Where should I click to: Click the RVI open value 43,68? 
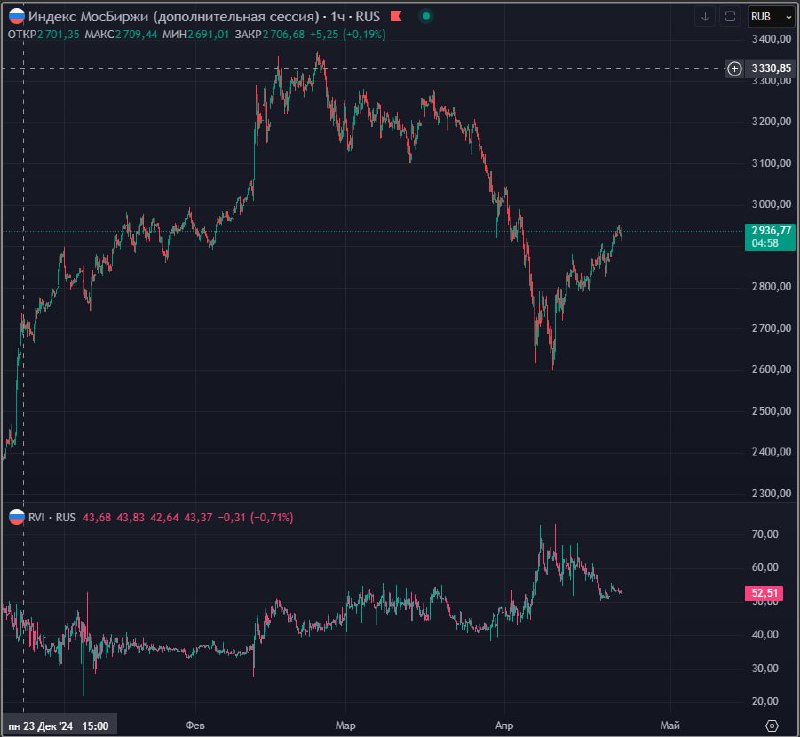pos(97,517)
